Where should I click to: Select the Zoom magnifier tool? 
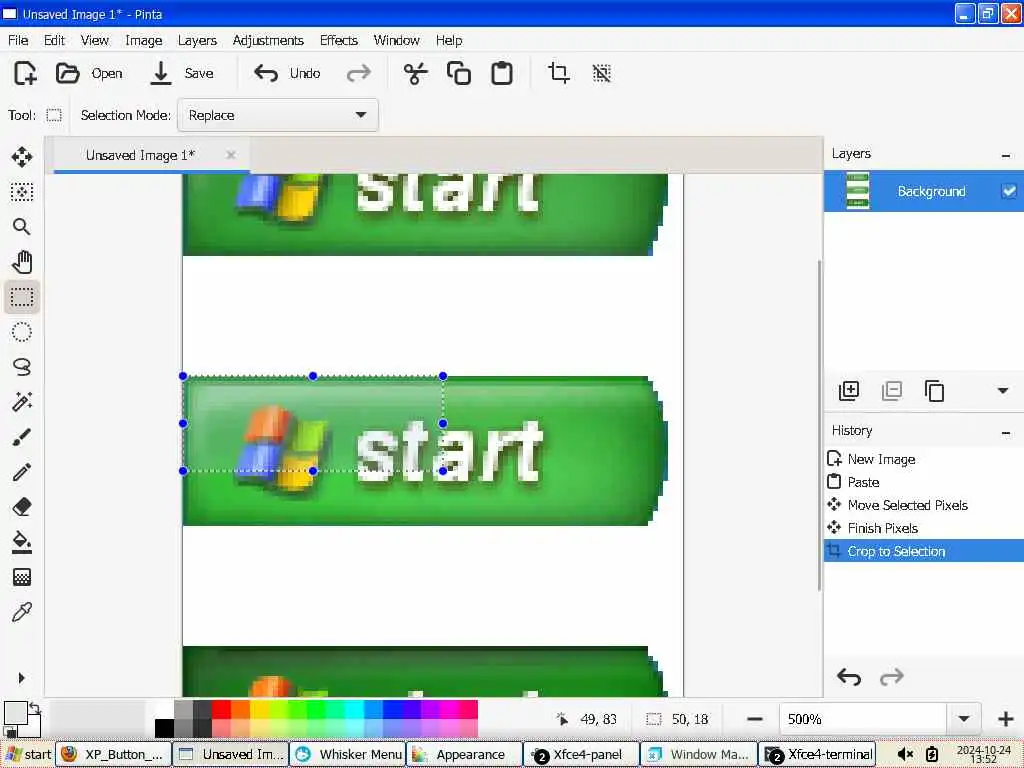point(22,227)
